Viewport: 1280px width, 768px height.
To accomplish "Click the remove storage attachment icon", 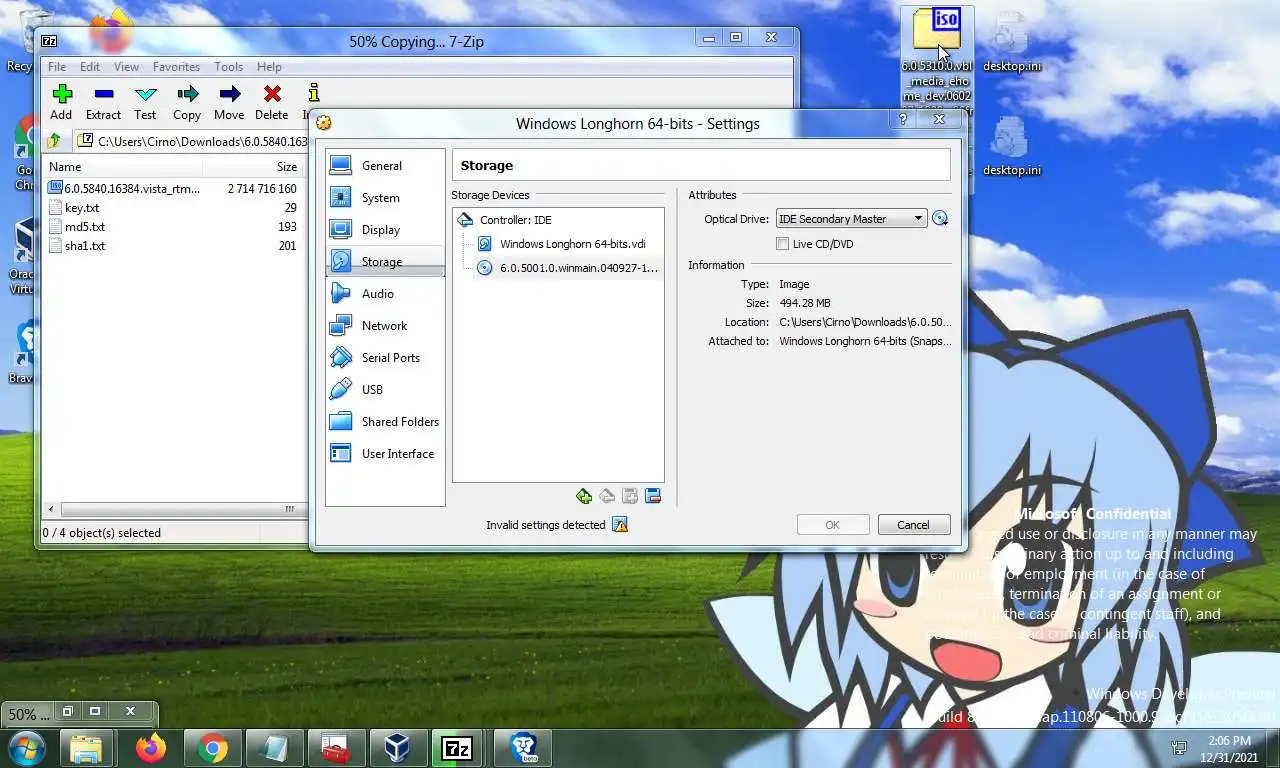I will (x=653, y=496).
